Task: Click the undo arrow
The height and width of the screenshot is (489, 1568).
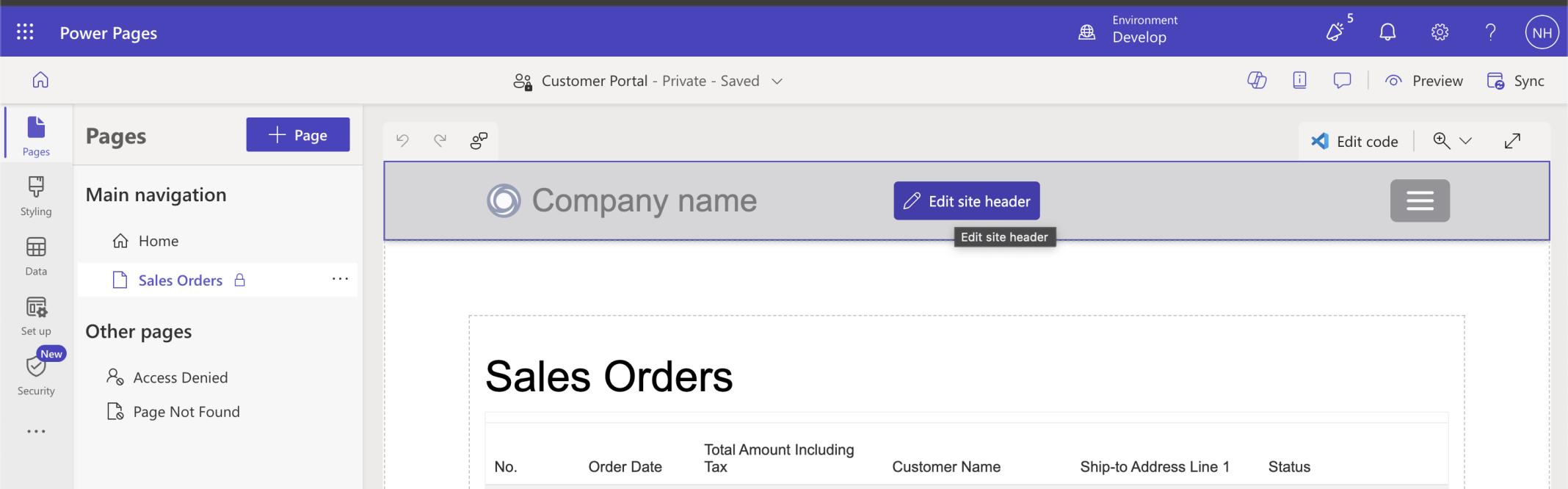Action: tap(402, 140)
